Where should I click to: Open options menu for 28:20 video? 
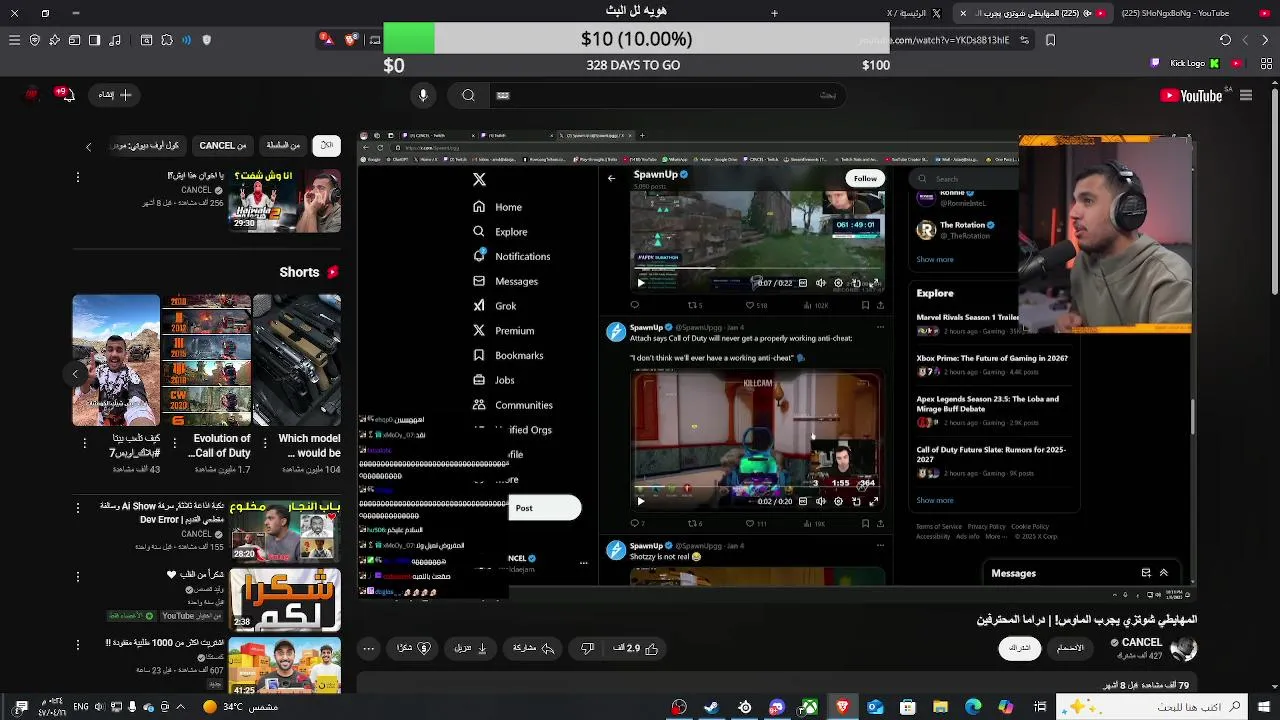click(x=78, y=508)
